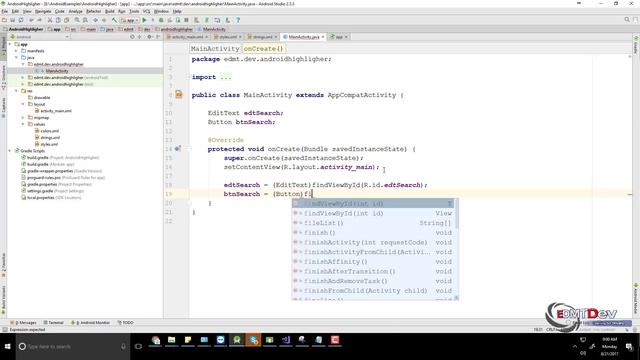Open the VCS menu
Image resolution: width=640 pixels, height=360 pixels.
pos(147,11)
